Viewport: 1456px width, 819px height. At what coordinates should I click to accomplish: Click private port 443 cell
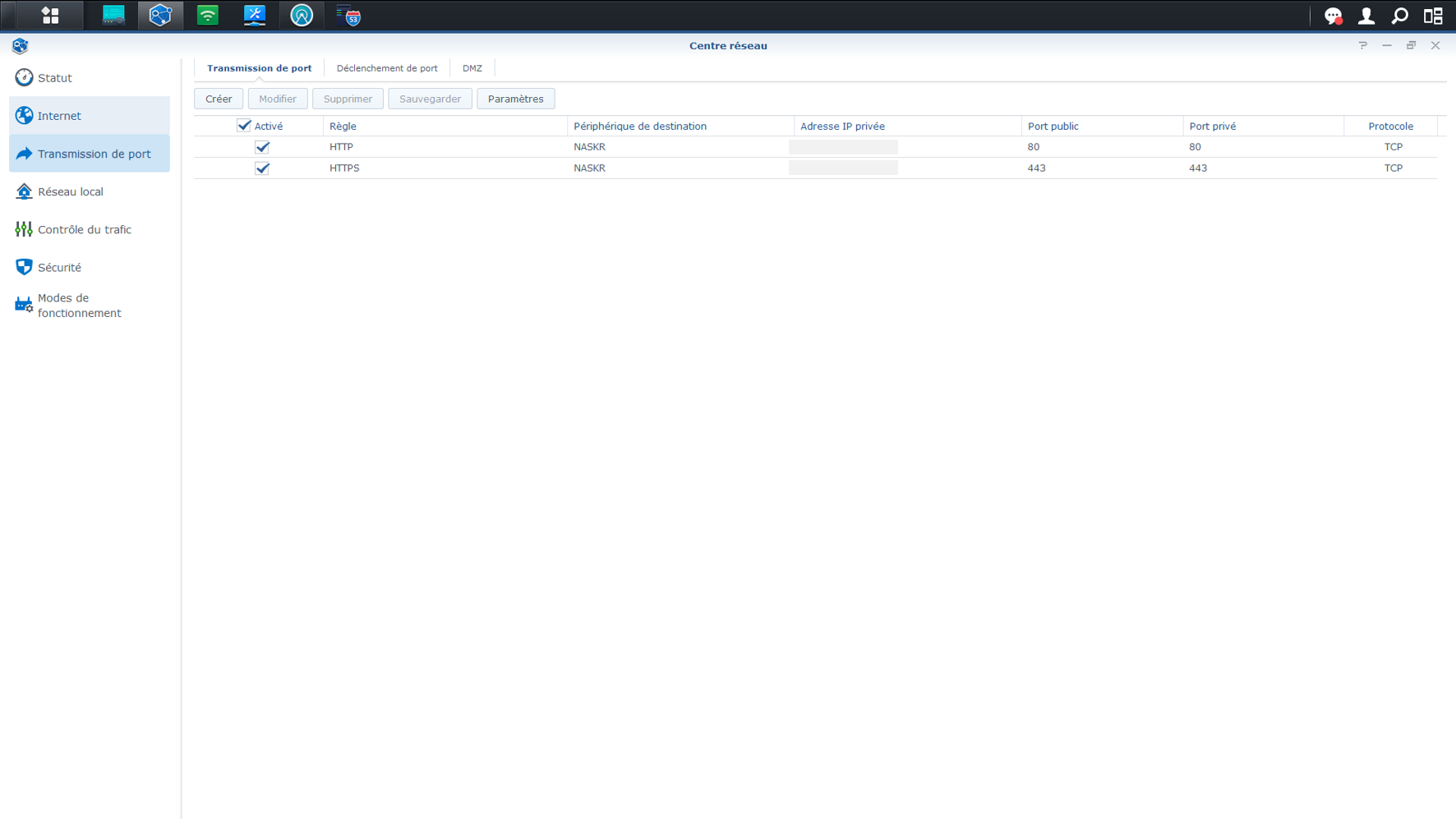[1198, 168]
